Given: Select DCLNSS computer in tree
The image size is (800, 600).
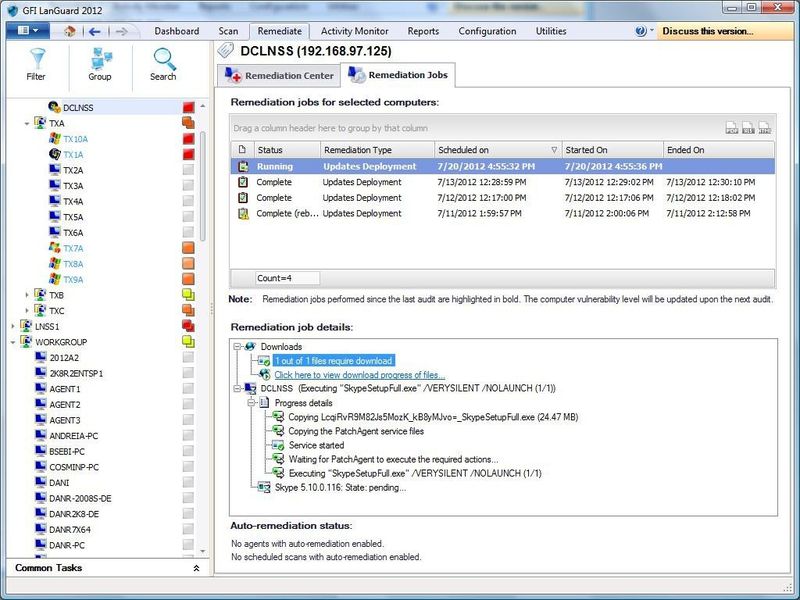Looking at the screenshot, I should [x=78, y=108].
